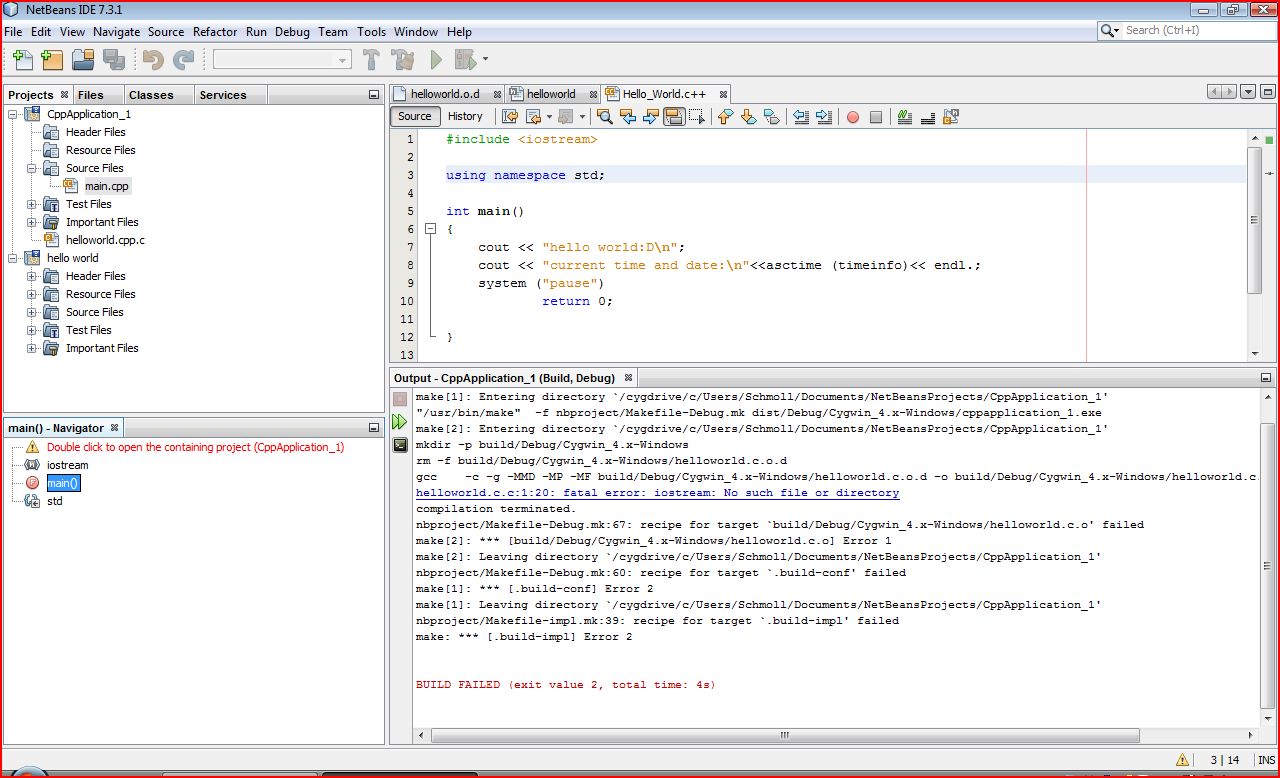This screenshot has height=778, width=1280.
Task: Toggle the Source view button
Action: [x=415, y=116]
